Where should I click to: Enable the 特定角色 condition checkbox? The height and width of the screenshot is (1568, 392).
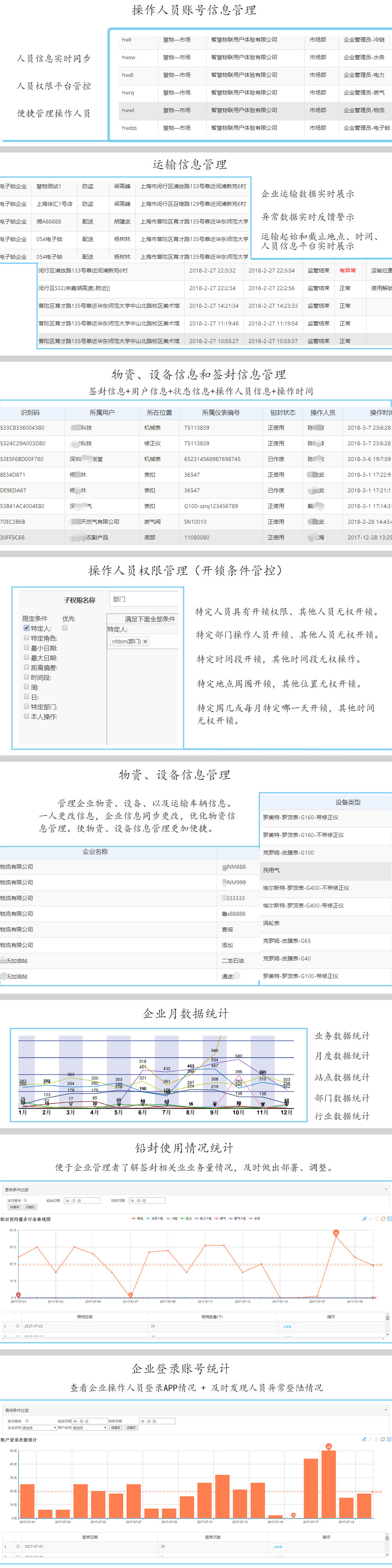(27, 638)
